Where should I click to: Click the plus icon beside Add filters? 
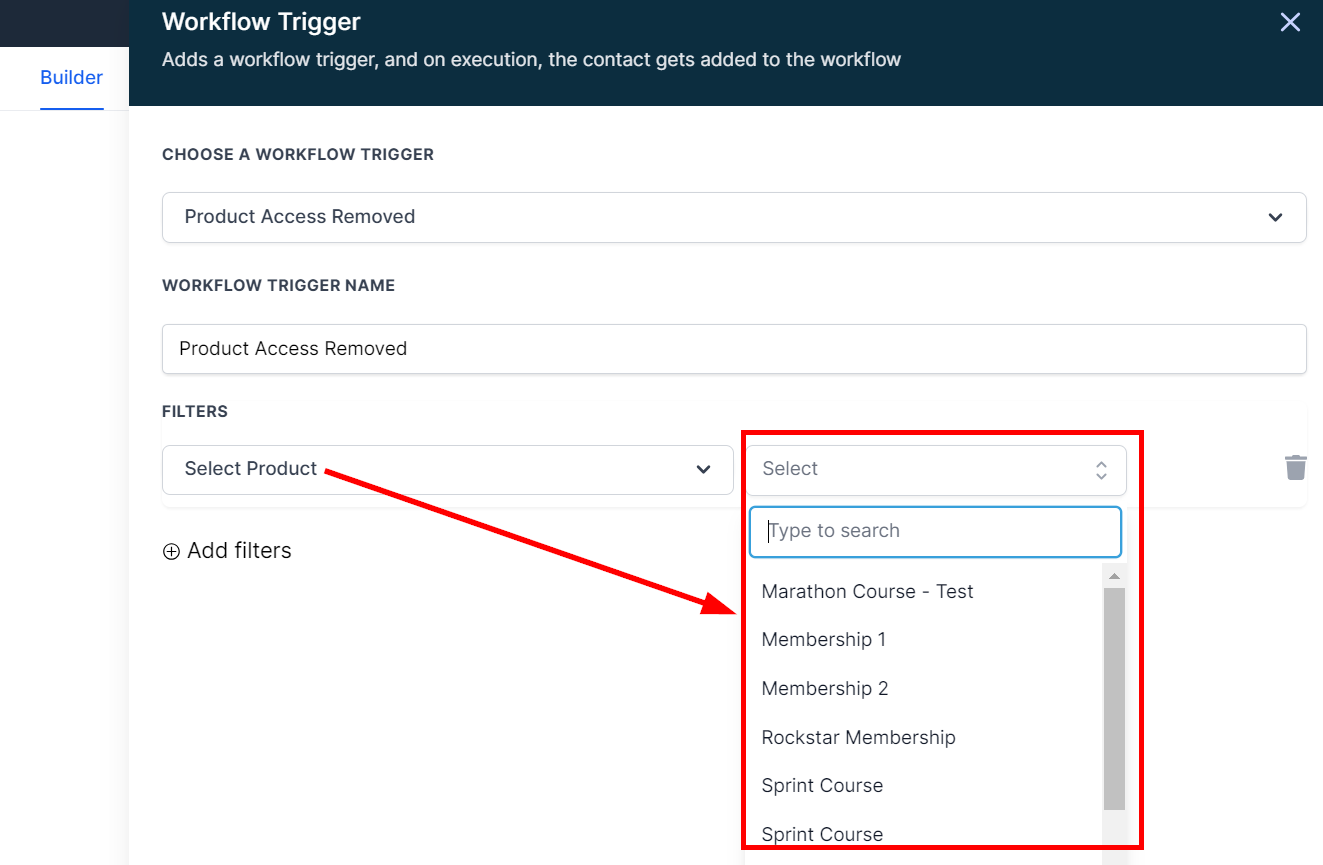pyautogui.click(x=171, y=551)
